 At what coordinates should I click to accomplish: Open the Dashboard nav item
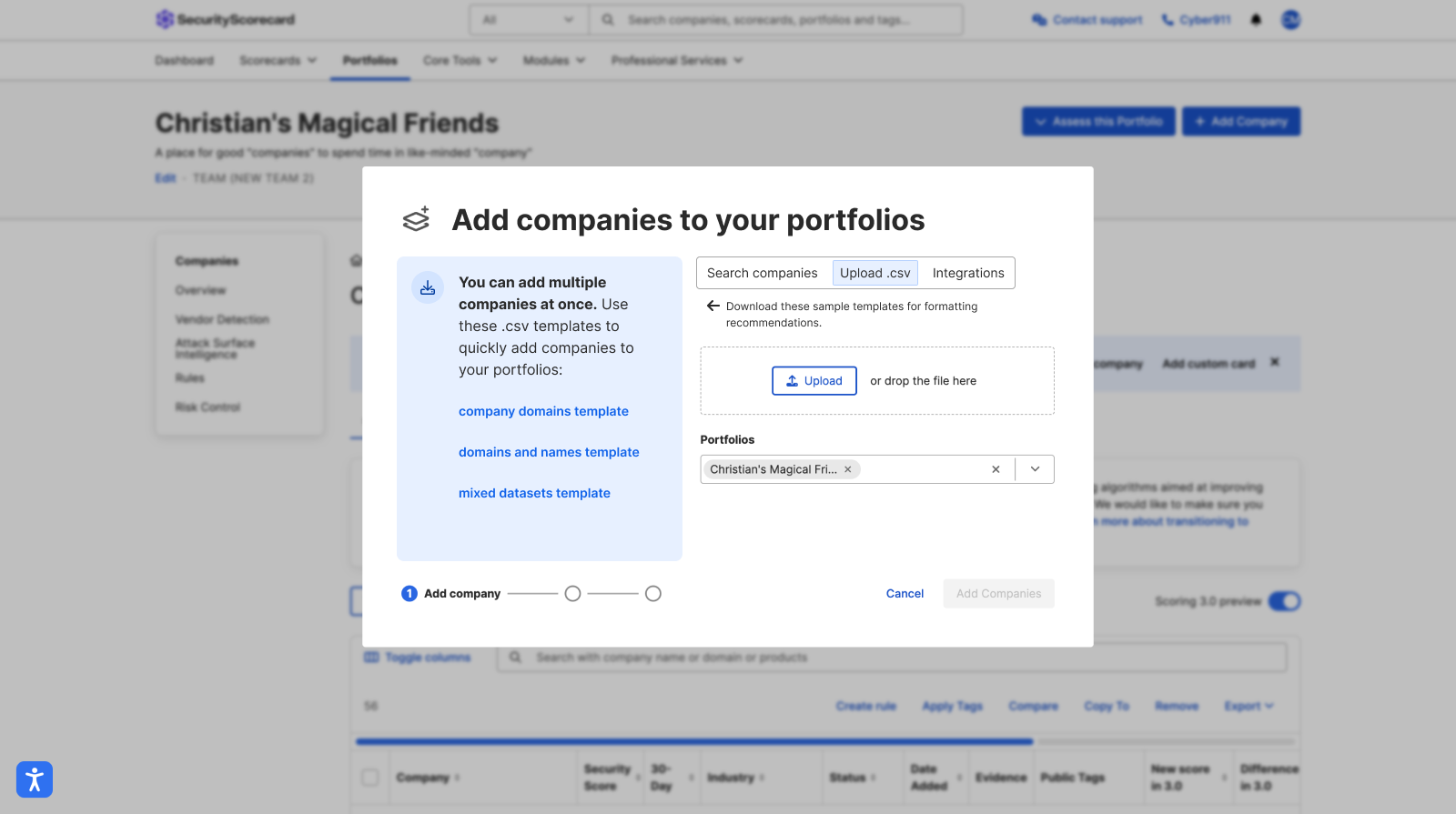185,60
